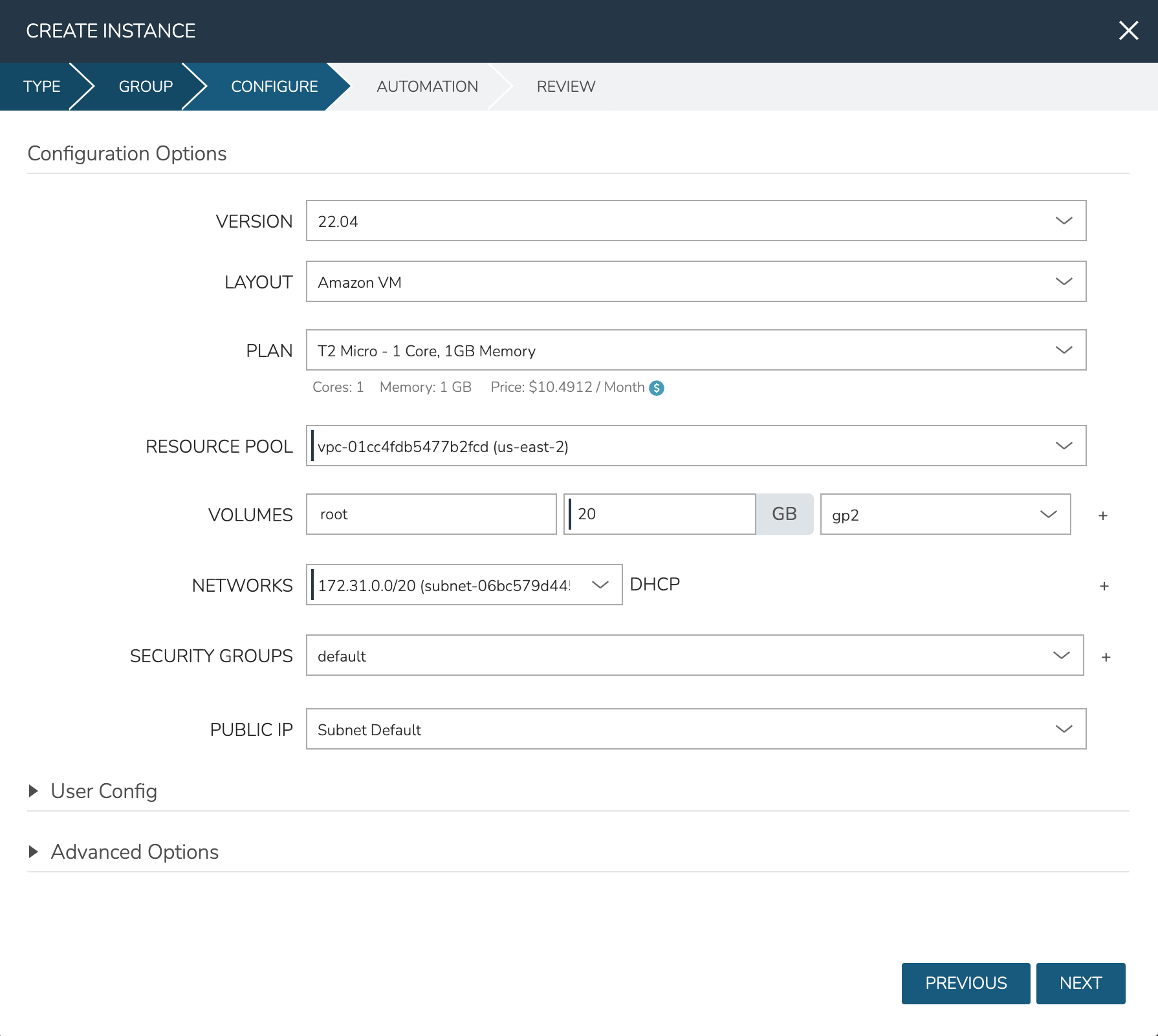Open the Public IP dropdown
Screen dimensions: 1158x1036
coord(695,729)
